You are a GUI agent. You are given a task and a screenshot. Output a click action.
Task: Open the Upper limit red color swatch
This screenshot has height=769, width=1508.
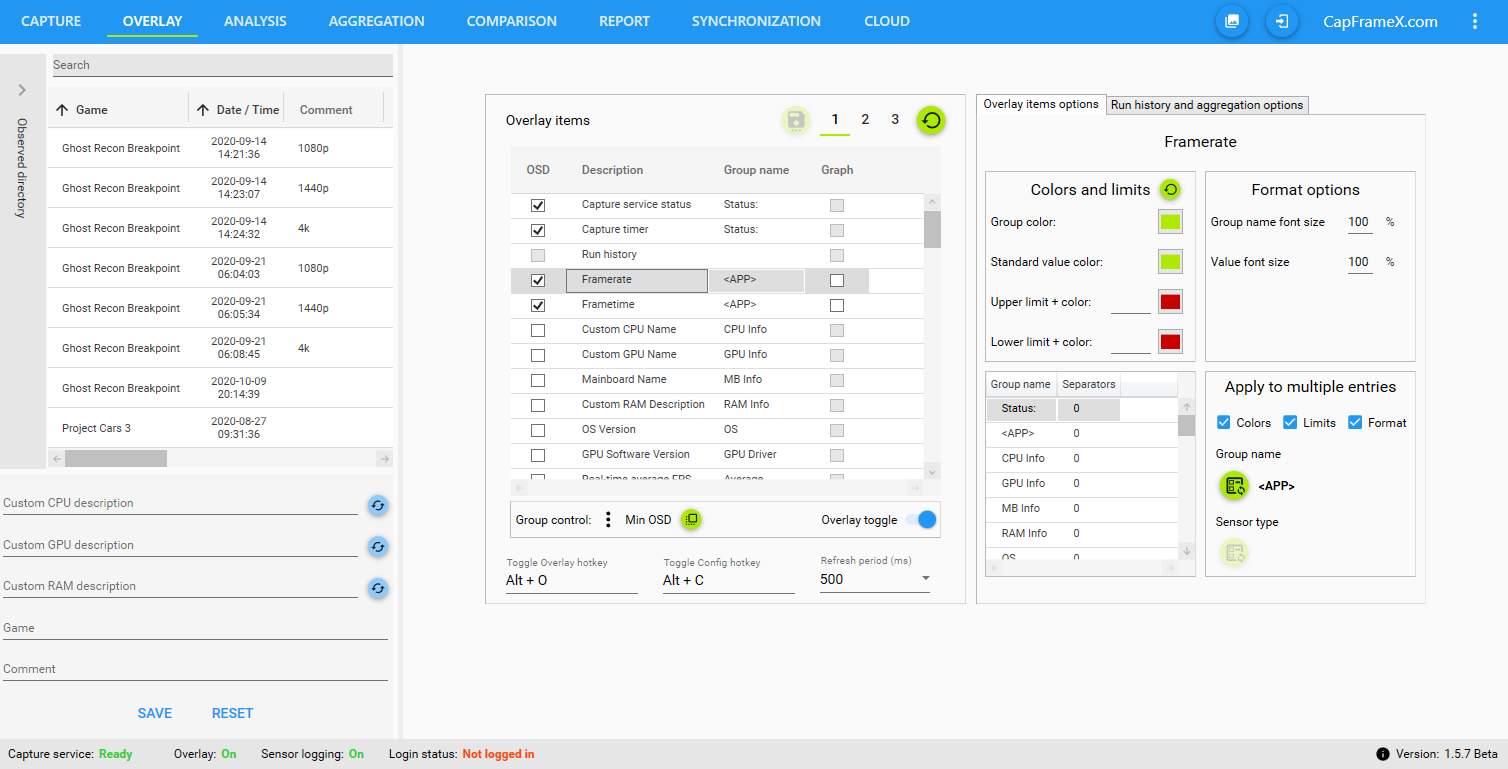pyautogui.click(x=1170, y=302)
